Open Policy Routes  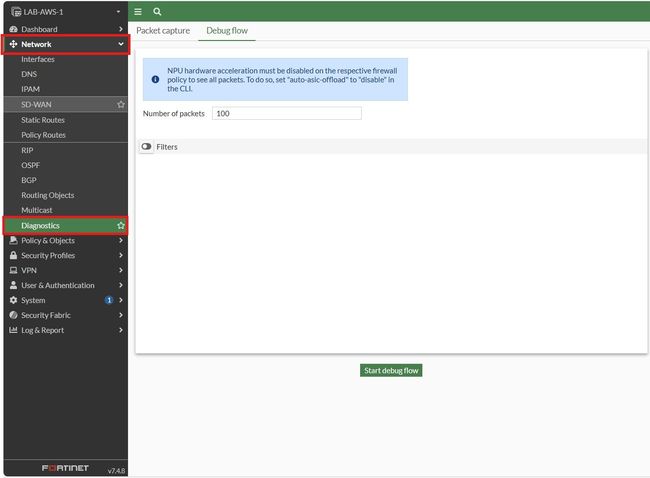click(x=43, y=135)
